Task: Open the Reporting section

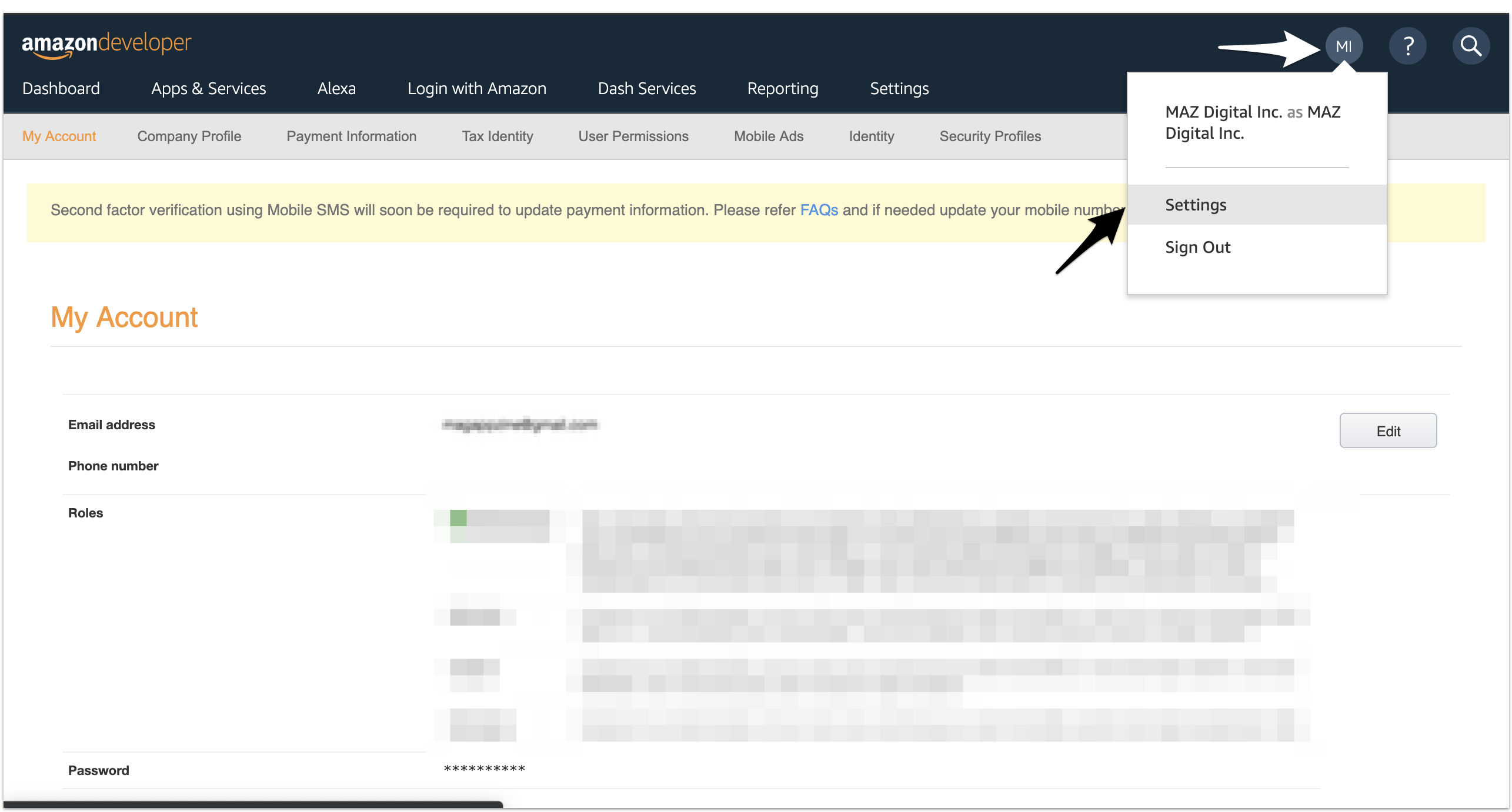Action: (783, 88)
